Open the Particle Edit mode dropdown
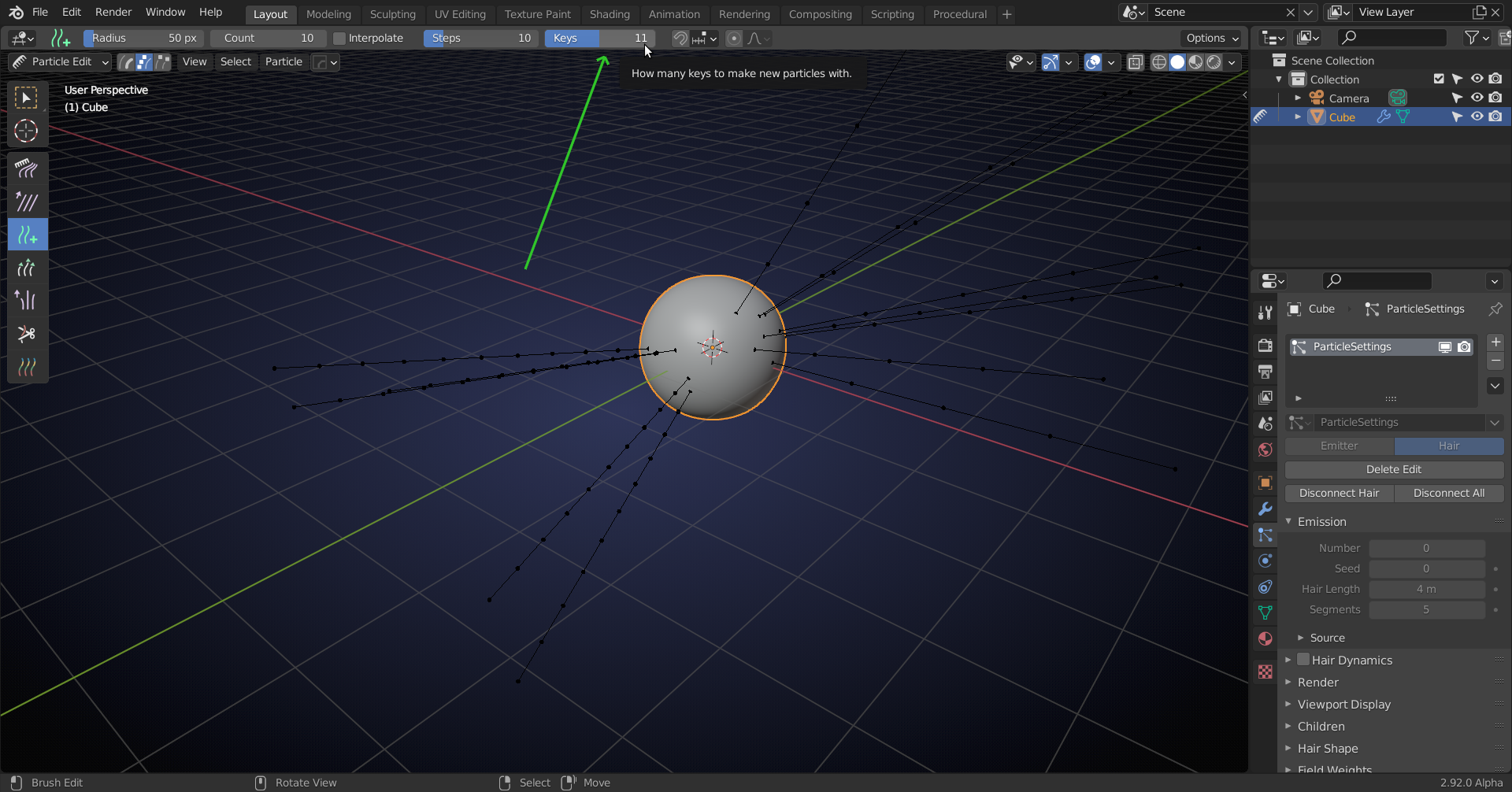This screenshot has height=792, width=1512. point(60,62)
